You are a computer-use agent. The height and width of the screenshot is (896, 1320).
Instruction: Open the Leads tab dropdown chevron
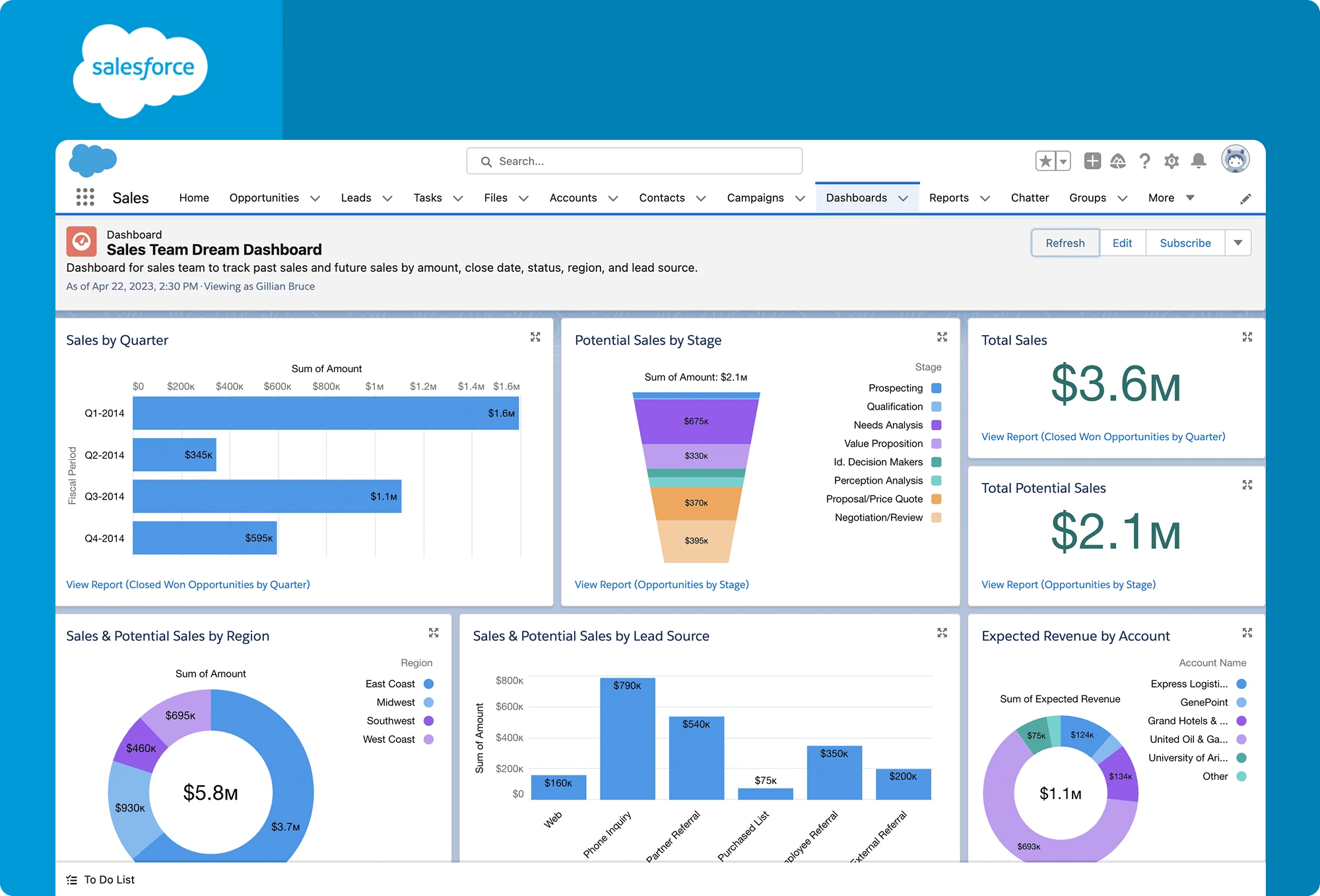click(387, 199)
